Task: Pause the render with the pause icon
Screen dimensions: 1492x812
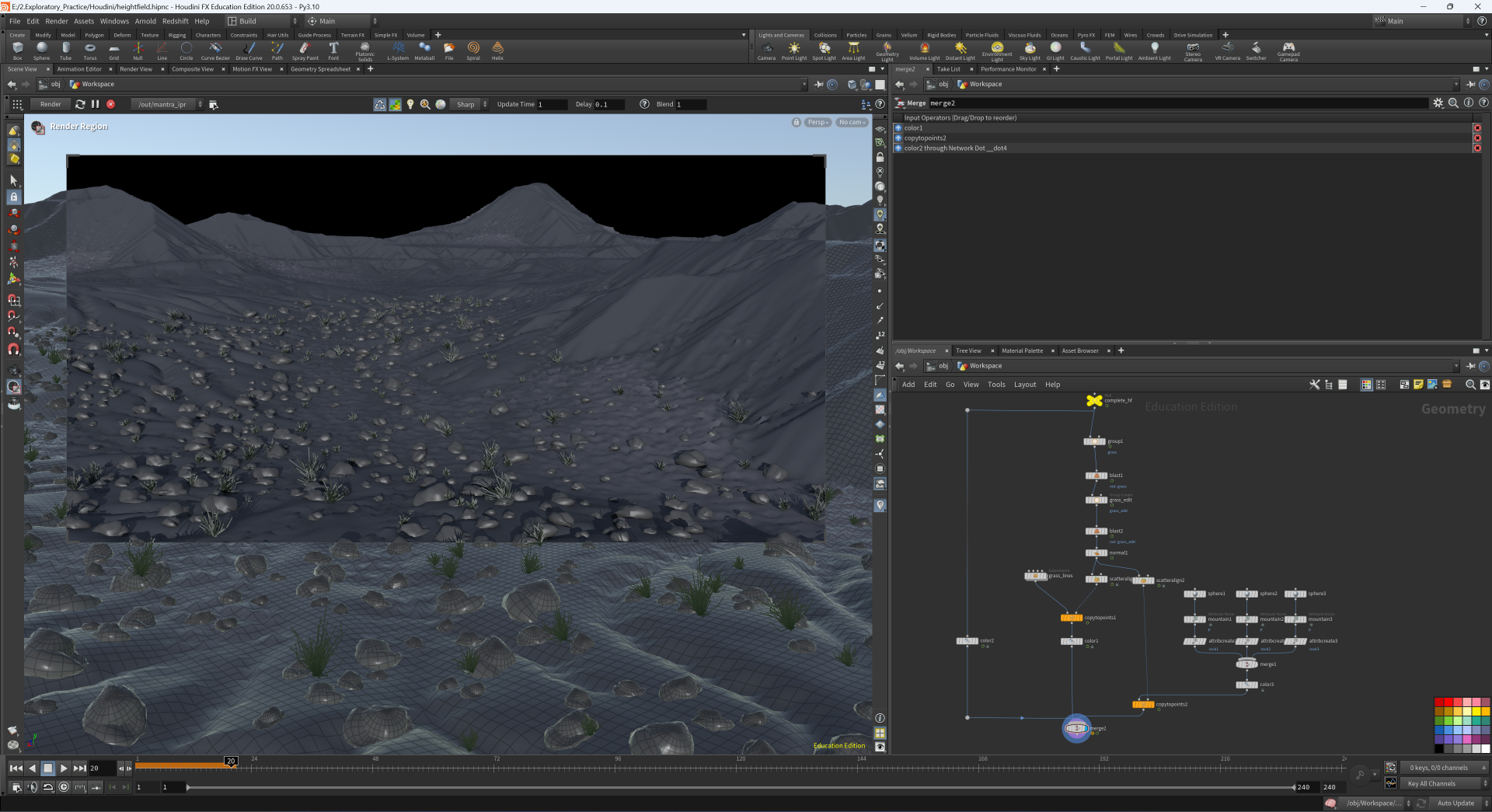Action: click(96, 104)
